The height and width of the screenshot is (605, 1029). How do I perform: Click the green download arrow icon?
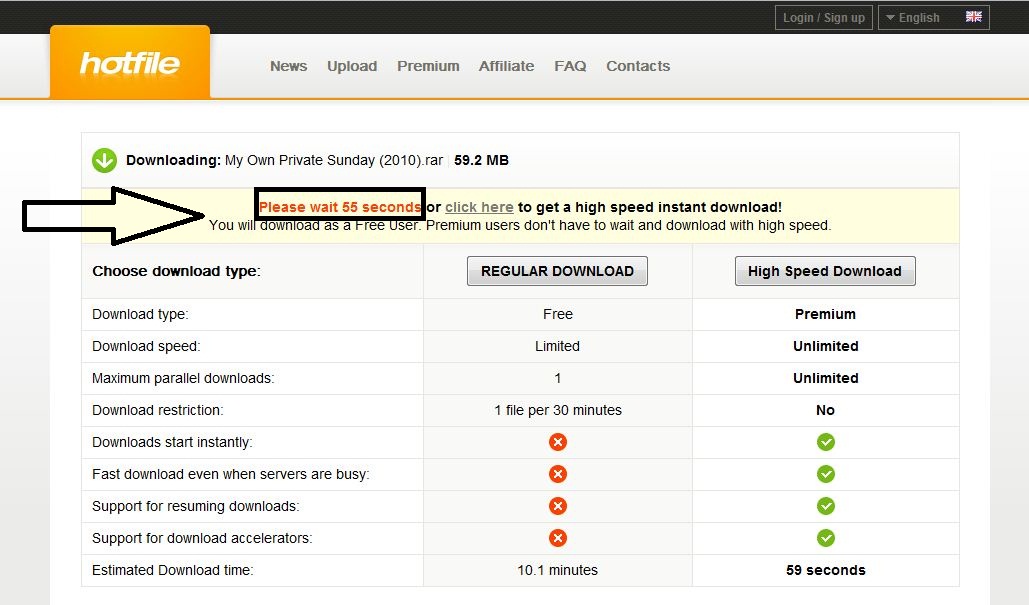tap(104, 160)
